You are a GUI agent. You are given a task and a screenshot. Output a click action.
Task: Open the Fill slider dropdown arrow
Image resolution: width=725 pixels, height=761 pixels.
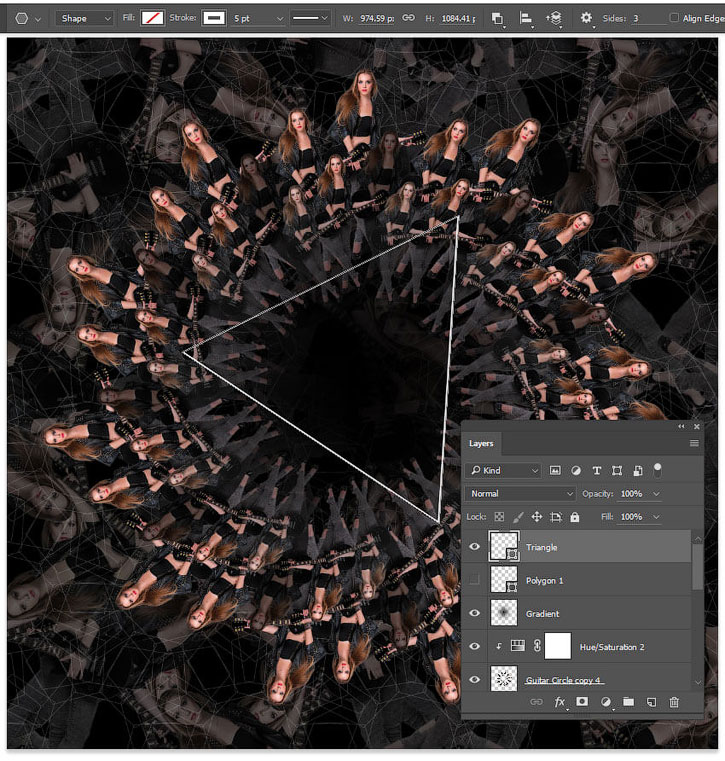point(657,517)
